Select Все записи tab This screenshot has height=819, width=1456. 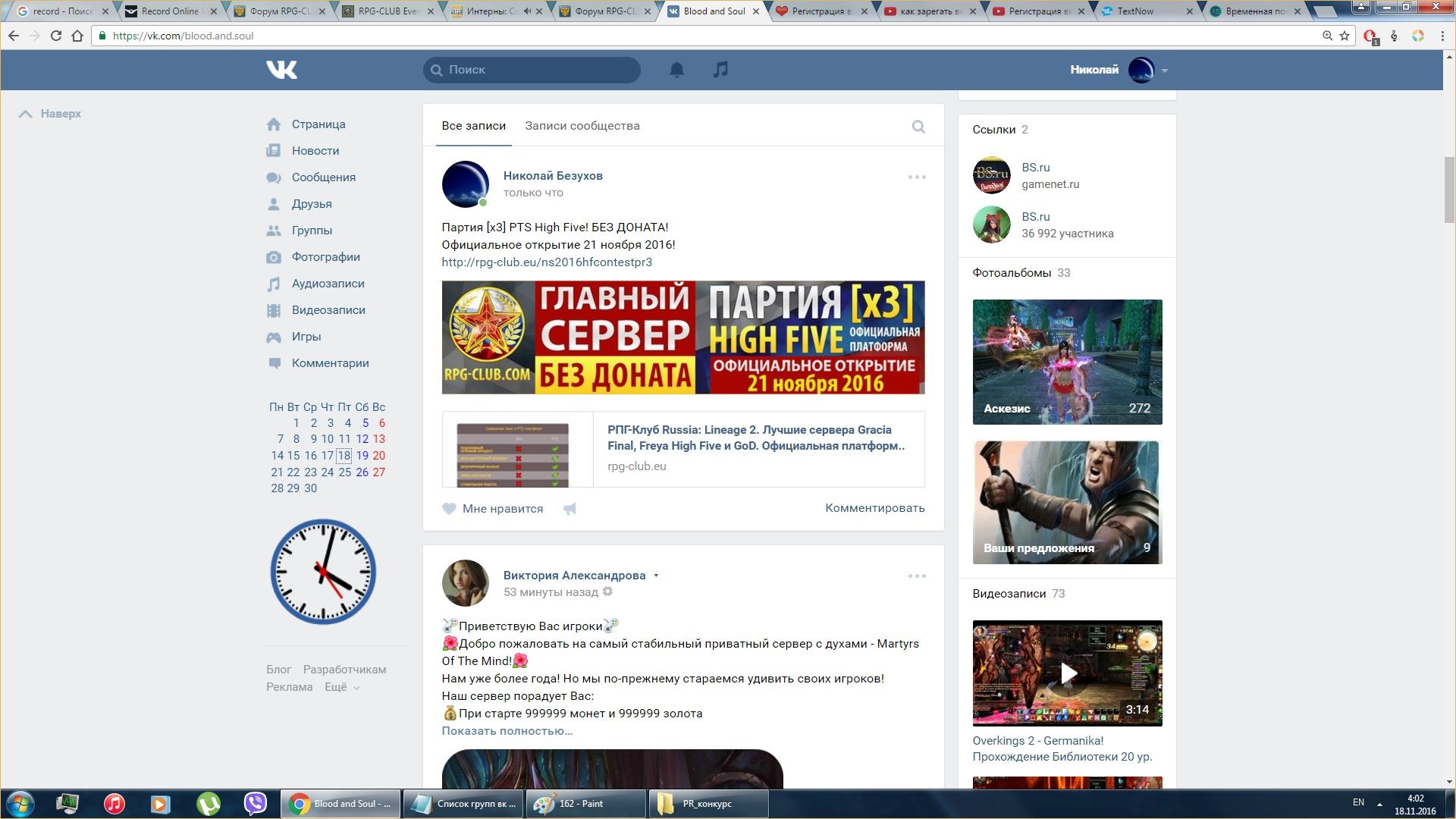[473, 126]
